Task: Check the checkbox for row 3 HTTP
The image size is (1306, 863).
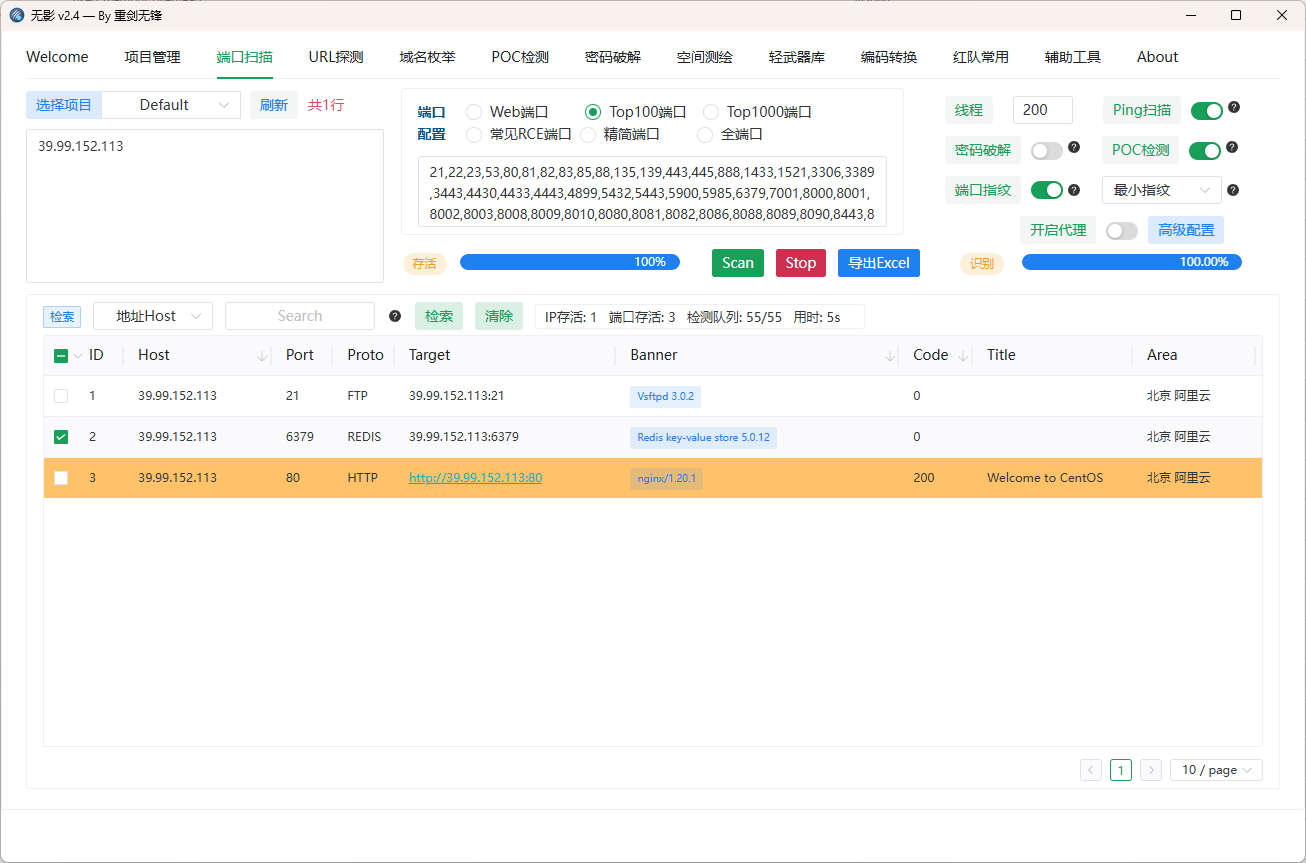Action: (61, 478)
